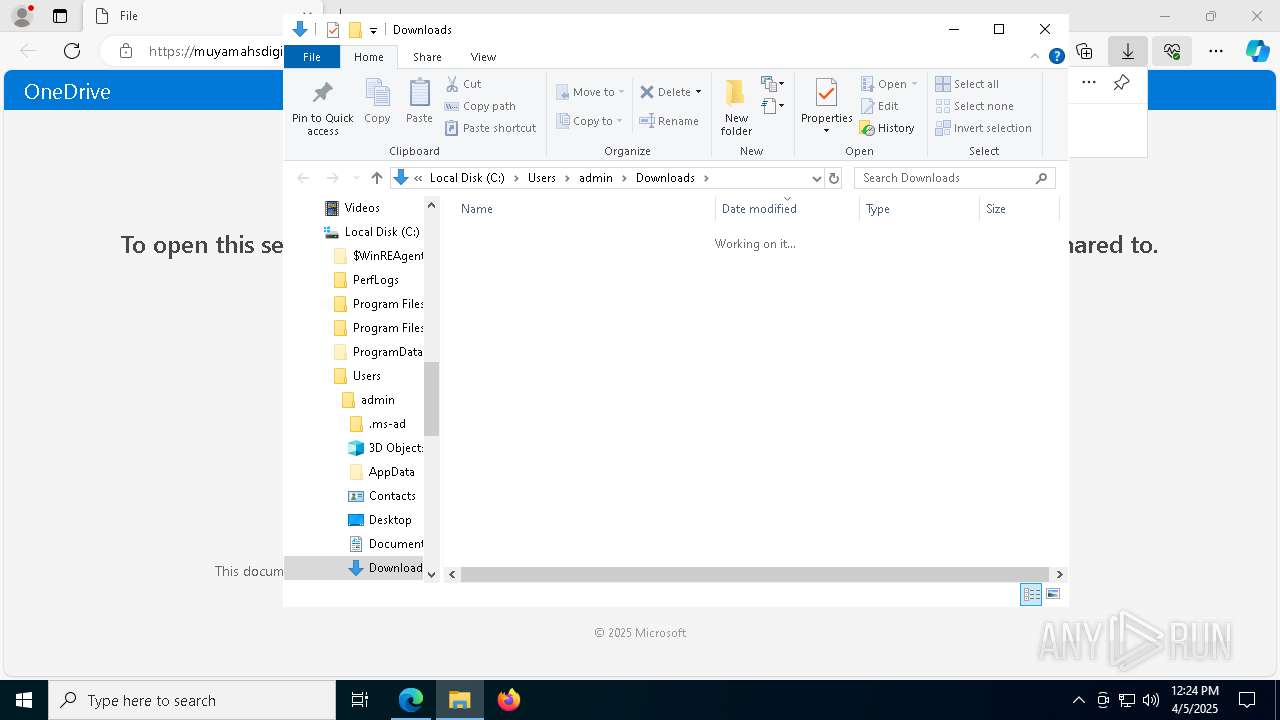The height and width of the screenshot is (720, 1280).
Task: Switch to the View ribbon tab
Action: [x=483, y=57]
